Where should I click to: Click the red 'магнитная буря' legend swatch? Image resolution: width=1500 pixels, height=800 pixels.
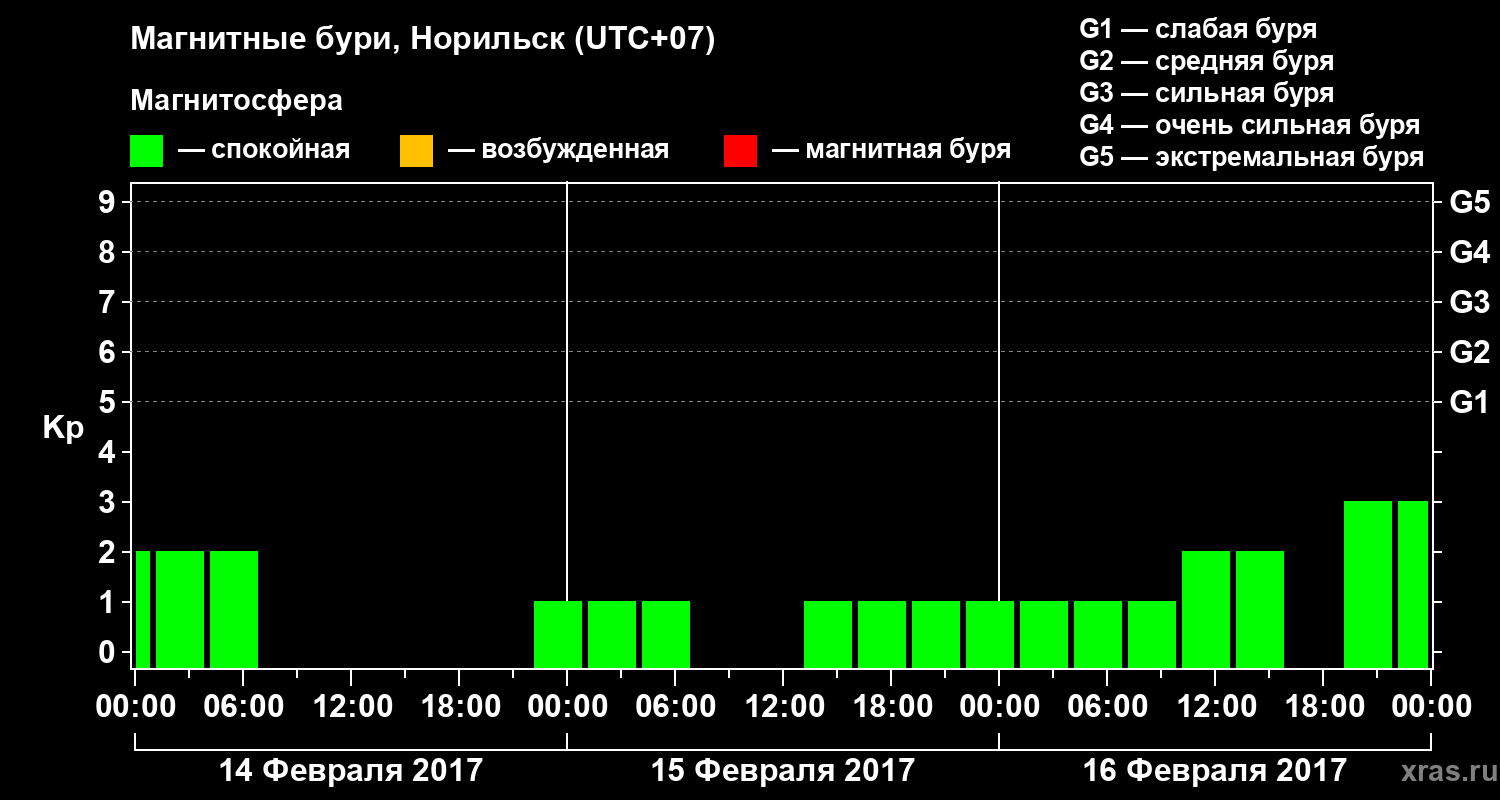pyautogui.click(x=740, y=151)
